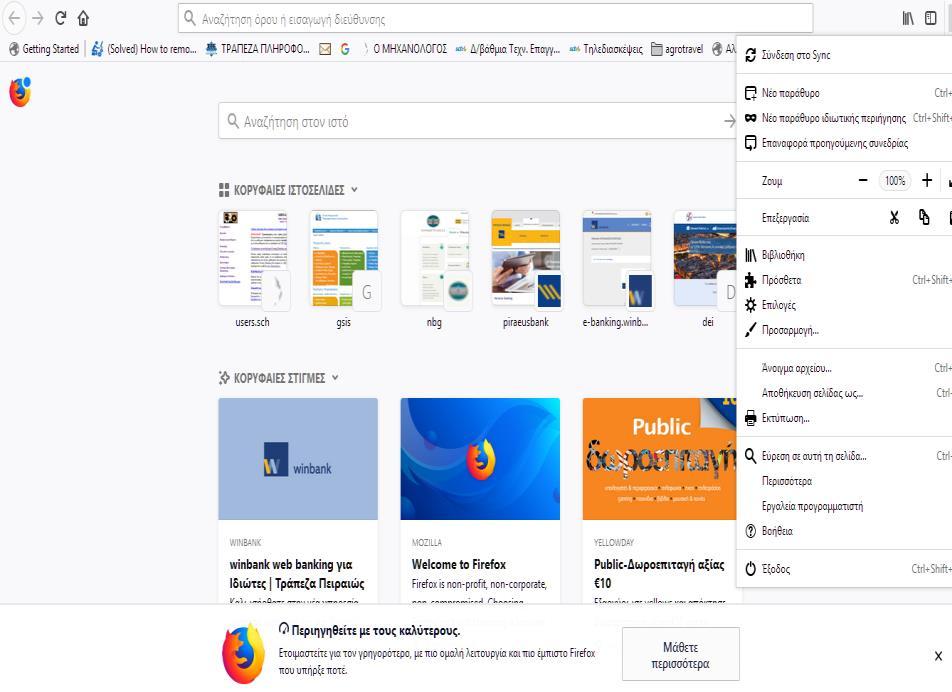The height and width of the screenshot is (692, 952).
Task: Show sidebars with the toolbar icon
Action: pos(931,18)
